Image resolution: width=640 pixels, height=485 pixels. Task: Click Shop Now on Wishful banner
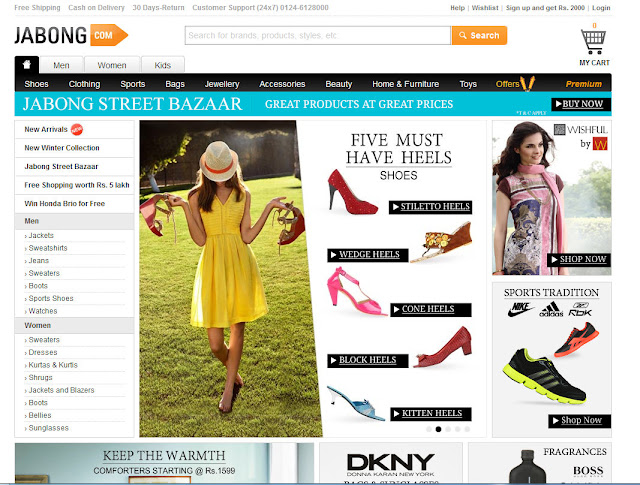(579, 260)
